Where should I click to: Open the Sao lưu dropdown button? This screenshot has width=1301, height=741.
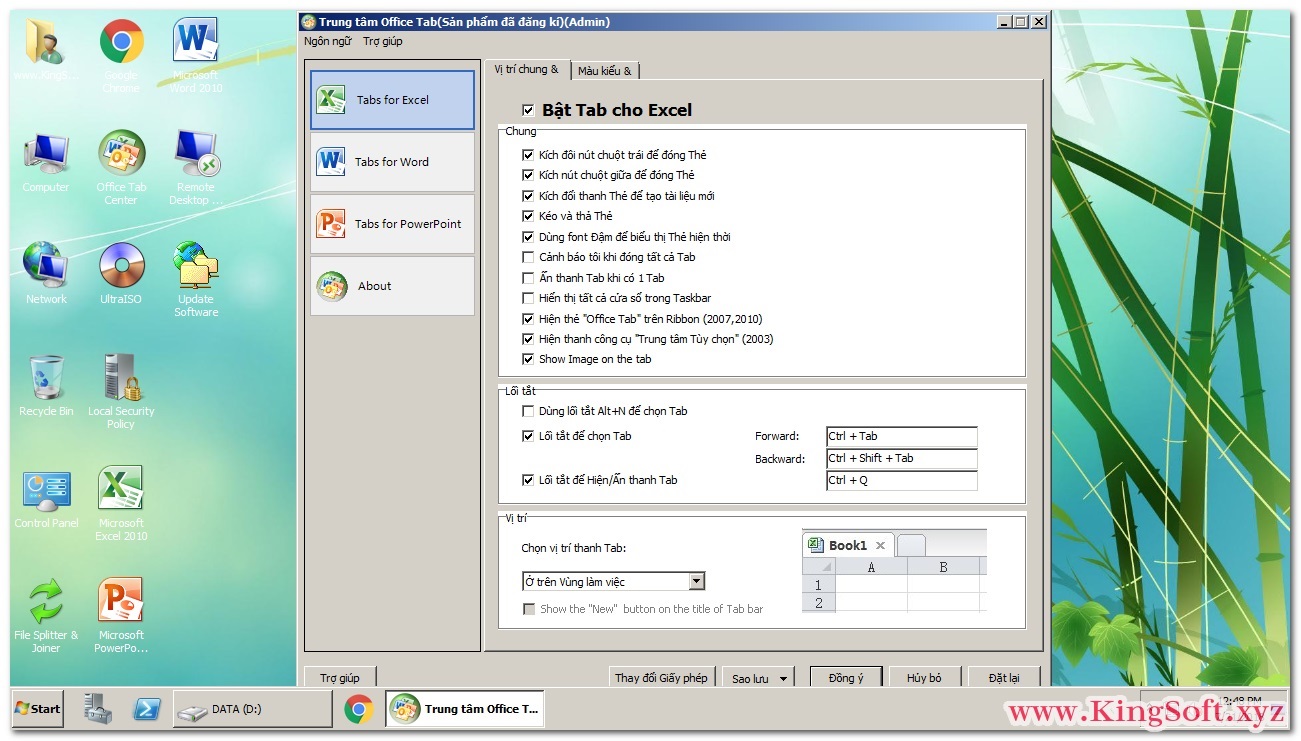(x=760, y=678)
